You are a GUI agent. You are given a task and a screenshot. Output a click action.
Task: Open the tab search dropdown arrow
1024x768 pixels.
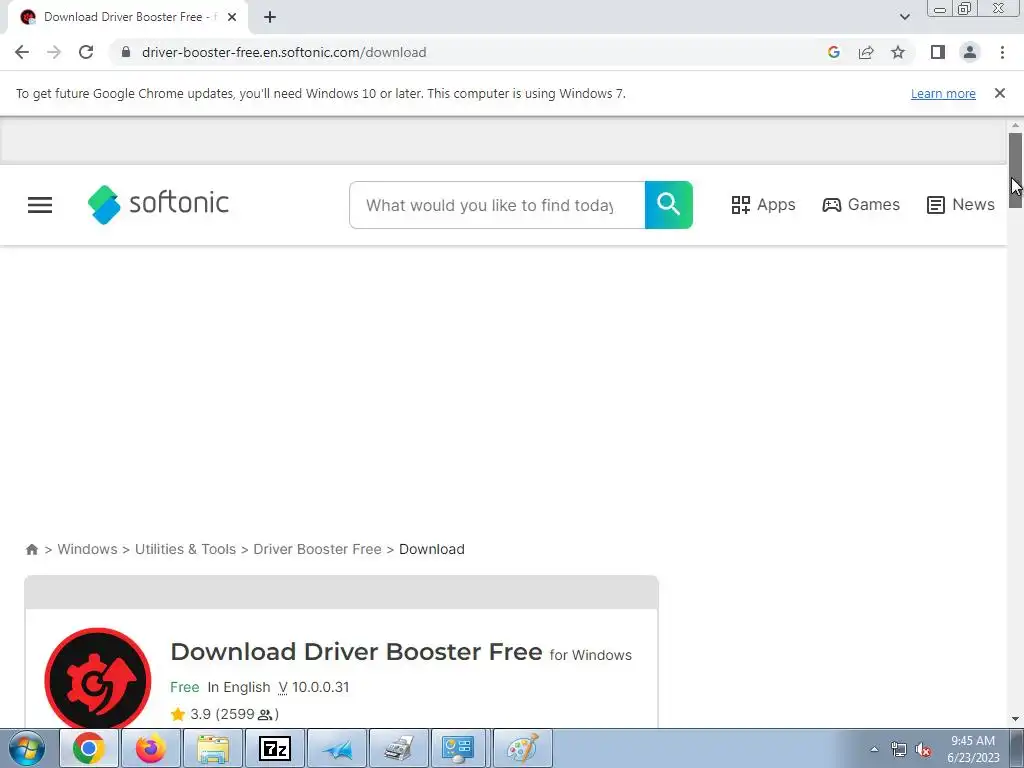pyautogui.click(x=904, y=17)
